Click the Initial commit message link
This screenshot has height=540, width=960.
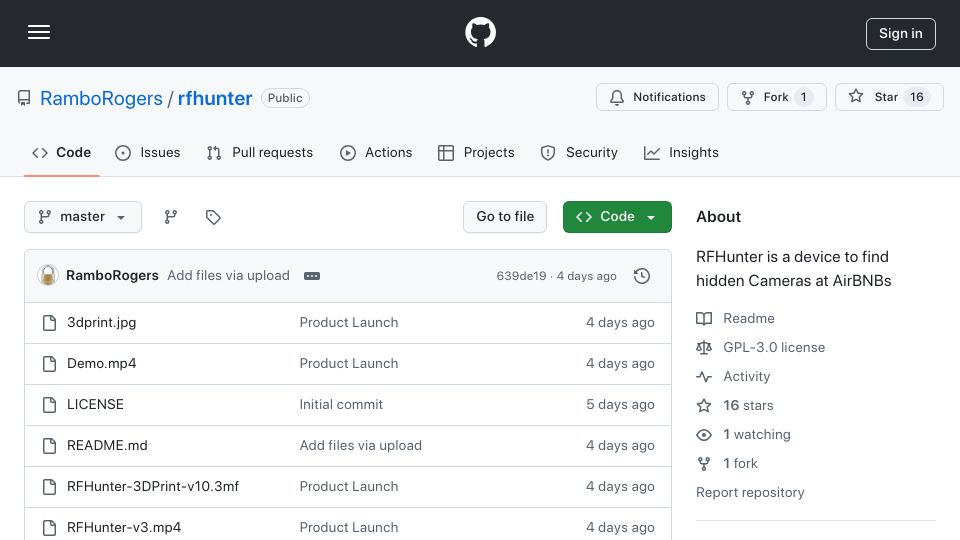click(341, 405)
